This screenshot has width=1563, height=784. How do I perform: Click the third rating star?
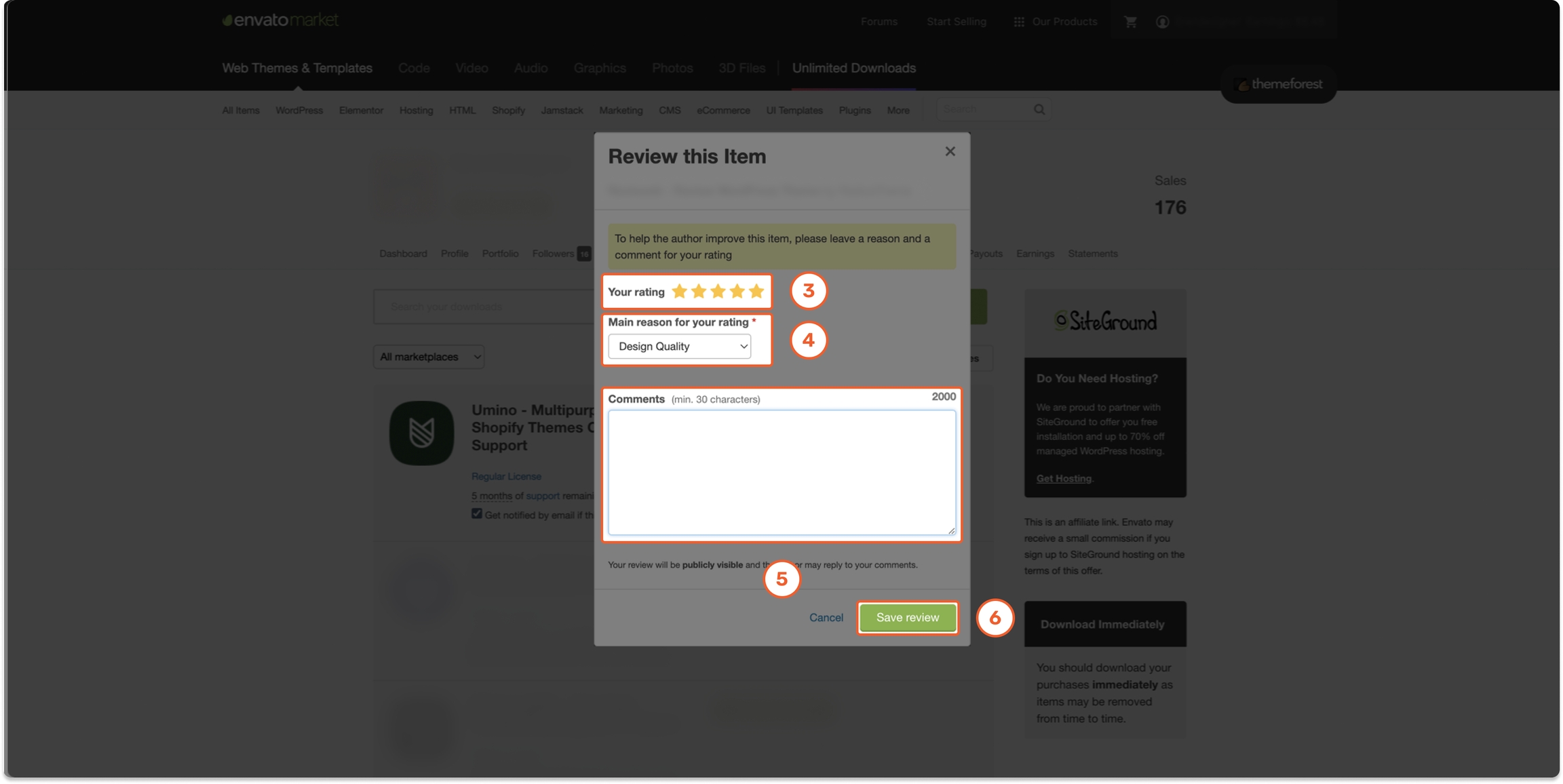718,292
